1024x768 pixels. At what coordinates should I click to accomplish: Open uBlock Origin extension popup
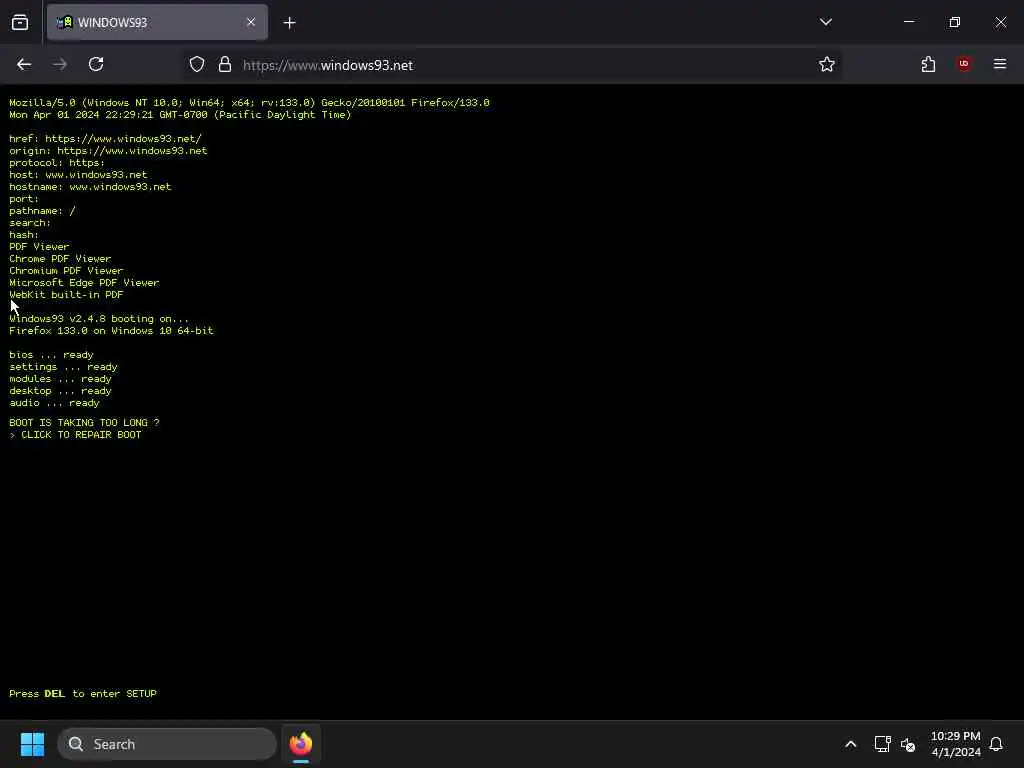tap(964, 64)
